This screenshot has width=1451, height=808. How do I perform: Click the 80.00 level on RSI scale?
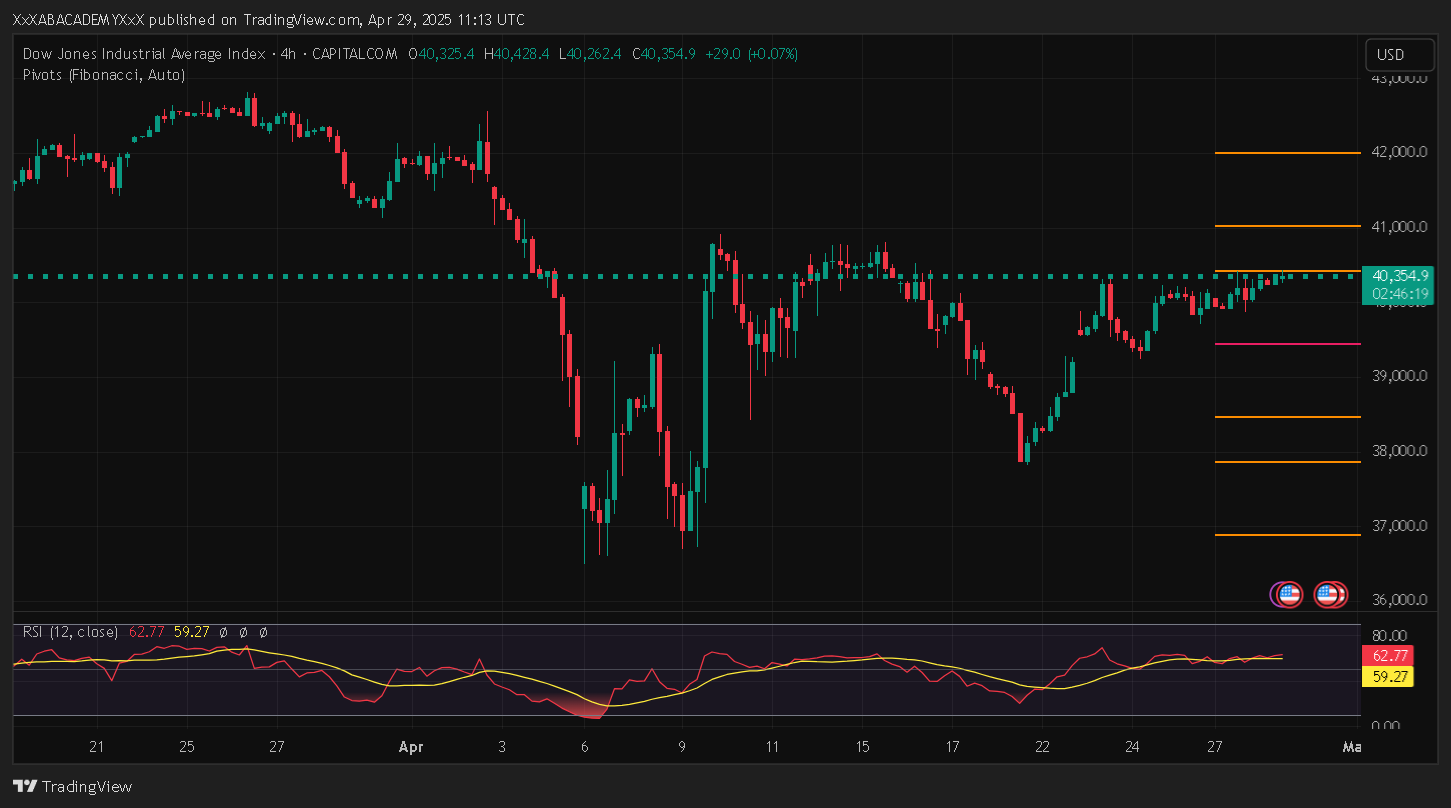(x=1390, y=635)
